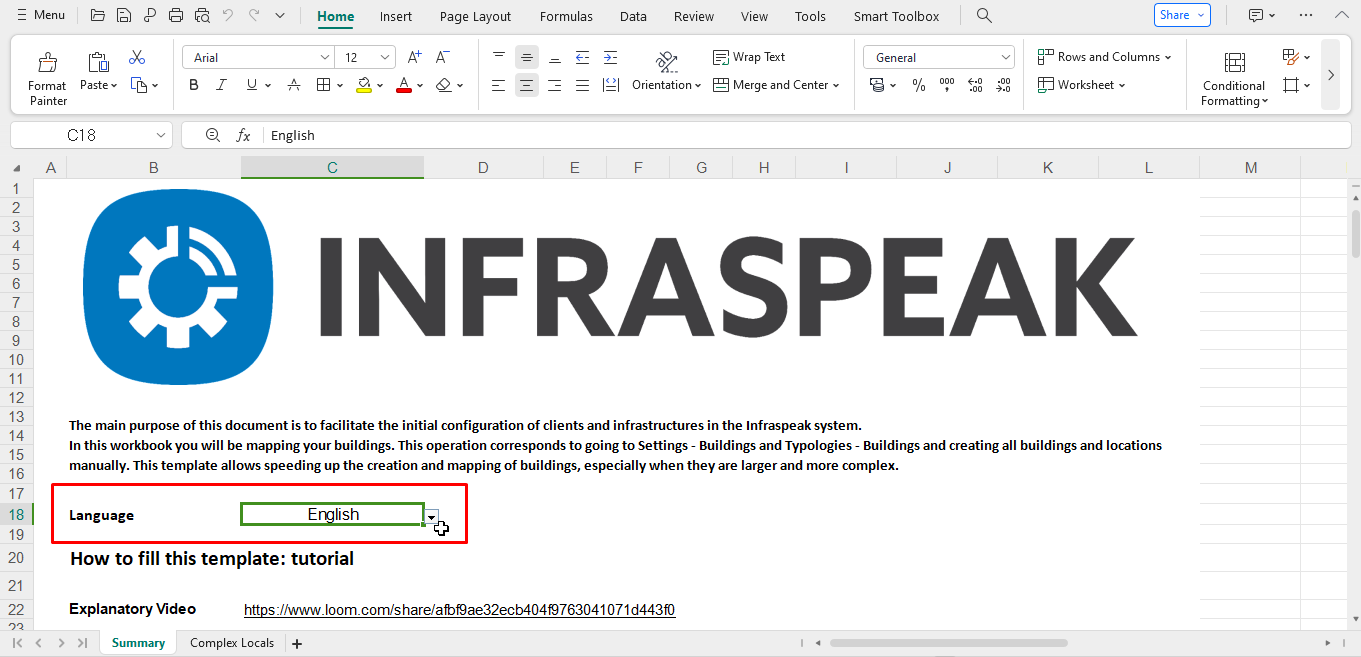Open the comments icon dropdown
This screenshot has width=1361, height=657.
tap(1262, 15)
